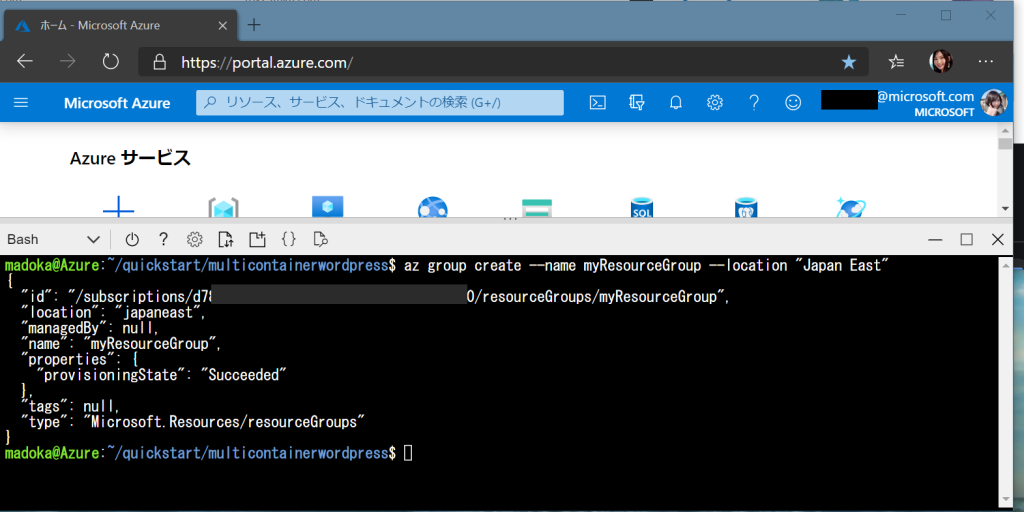This screenshot has height=512, width=1024.
Task: Open a new browser tab
Action: (254, 25)
